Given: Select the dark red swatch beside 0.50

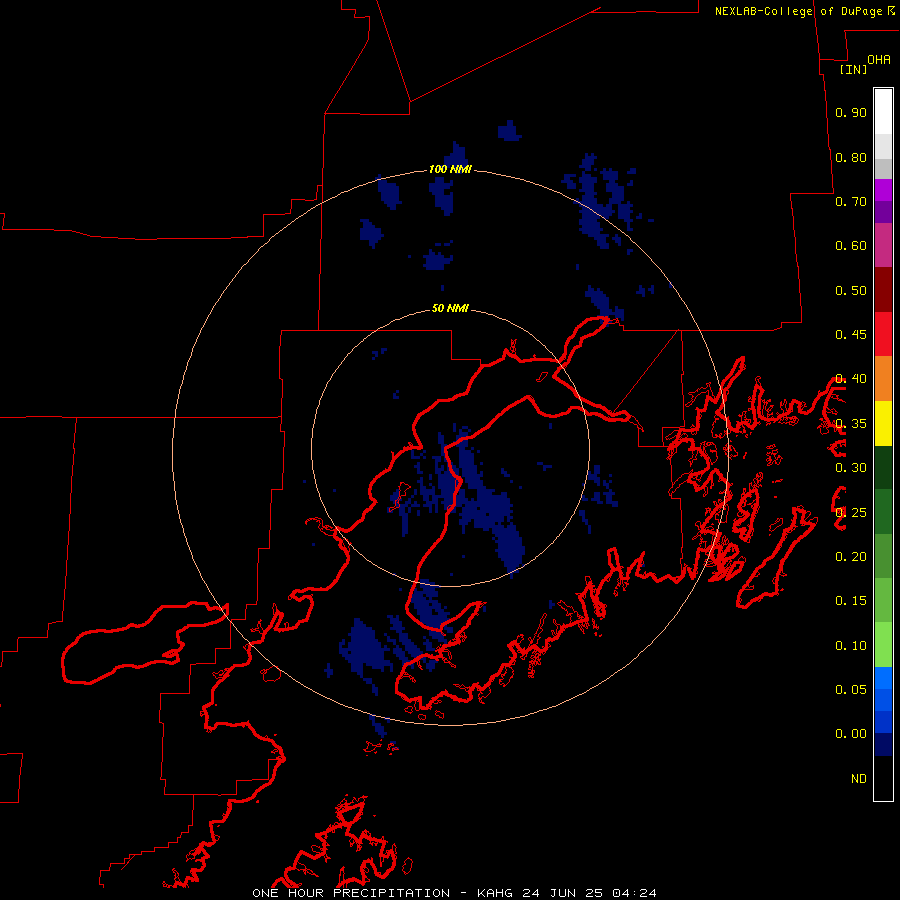Looking at the screenshot, I should point(883,290).
